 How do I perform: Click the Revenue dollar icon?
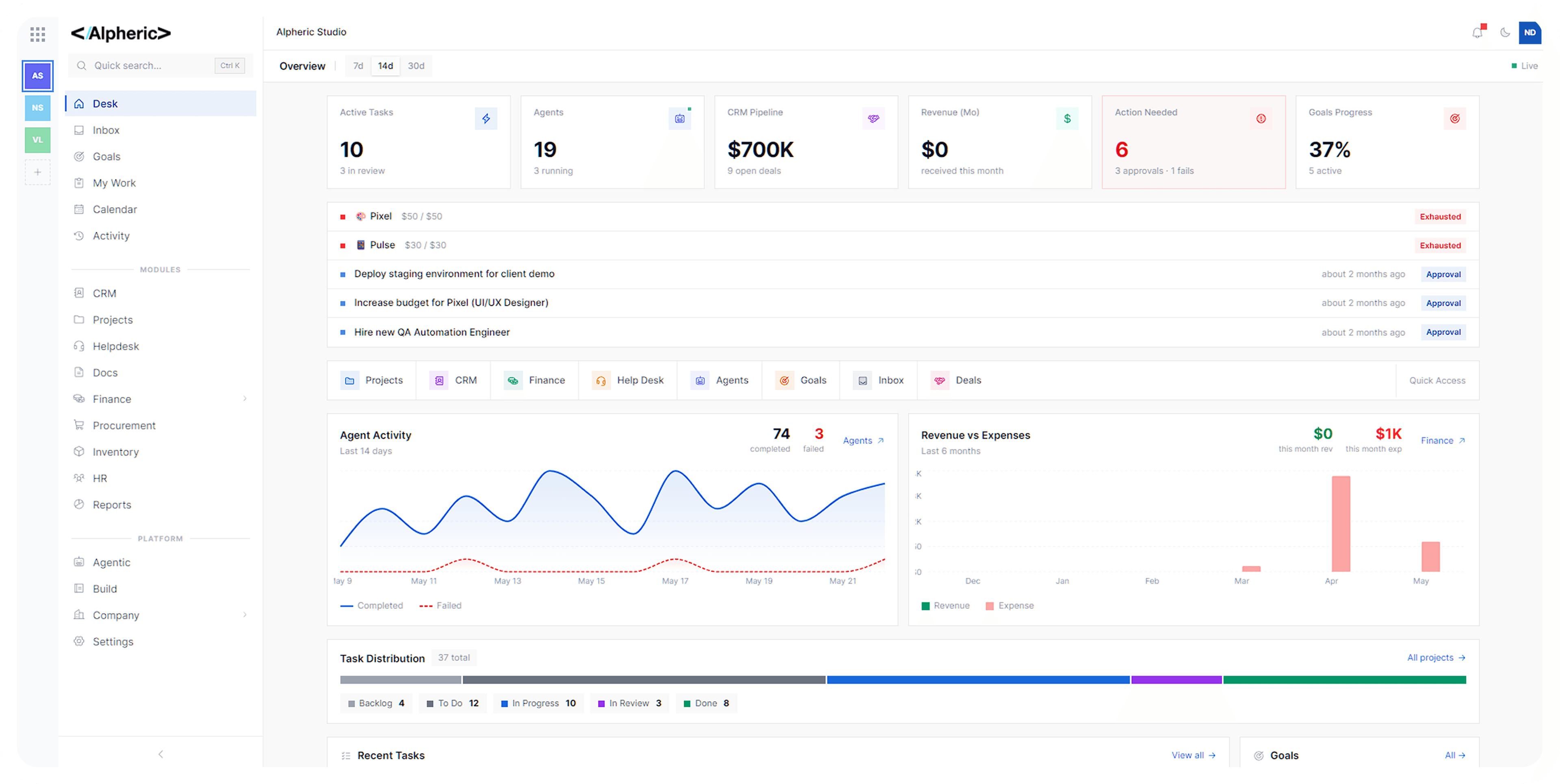1067,119
